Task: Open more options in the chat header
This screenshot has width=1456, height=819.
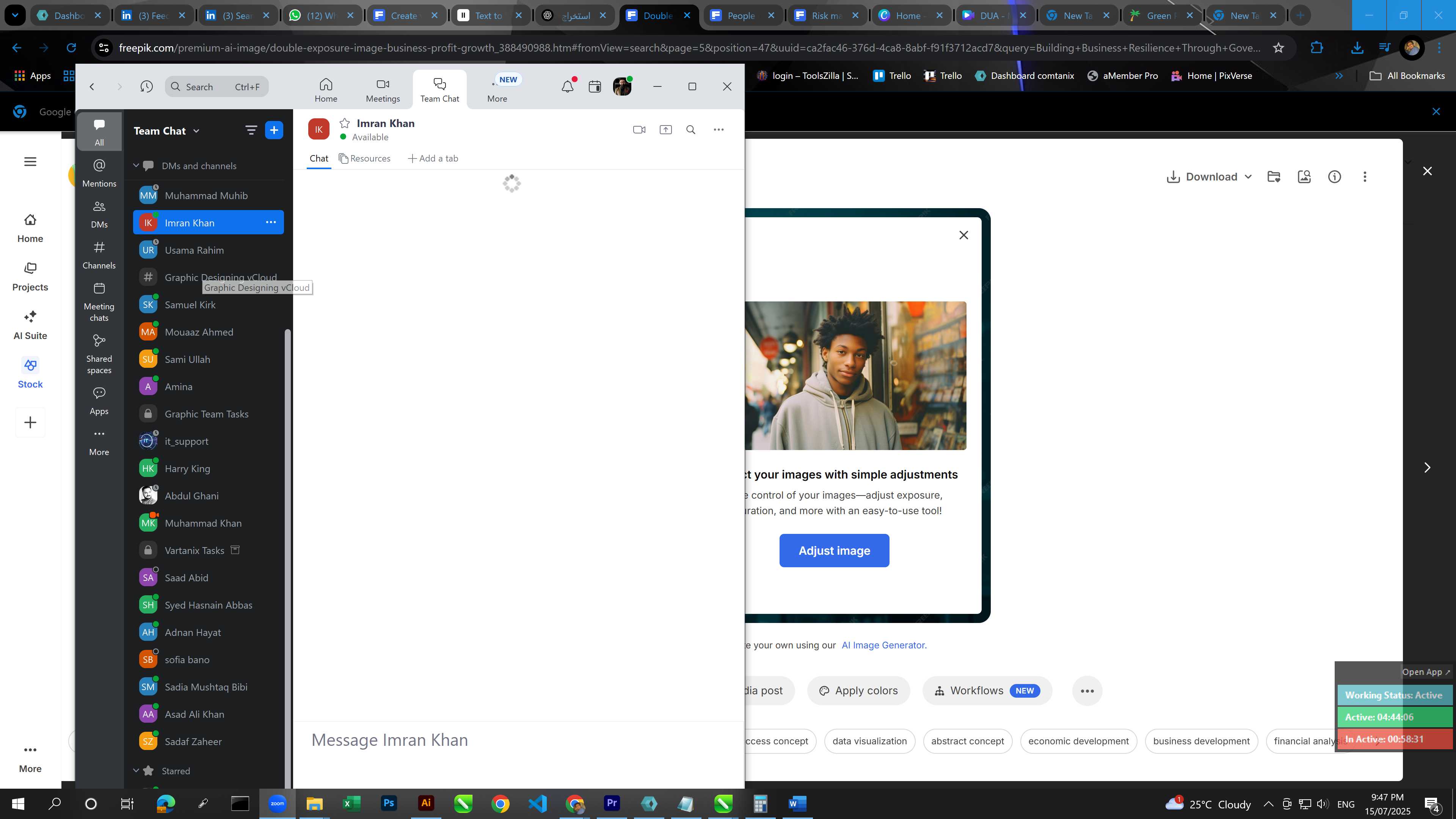Action: (719, 130)
